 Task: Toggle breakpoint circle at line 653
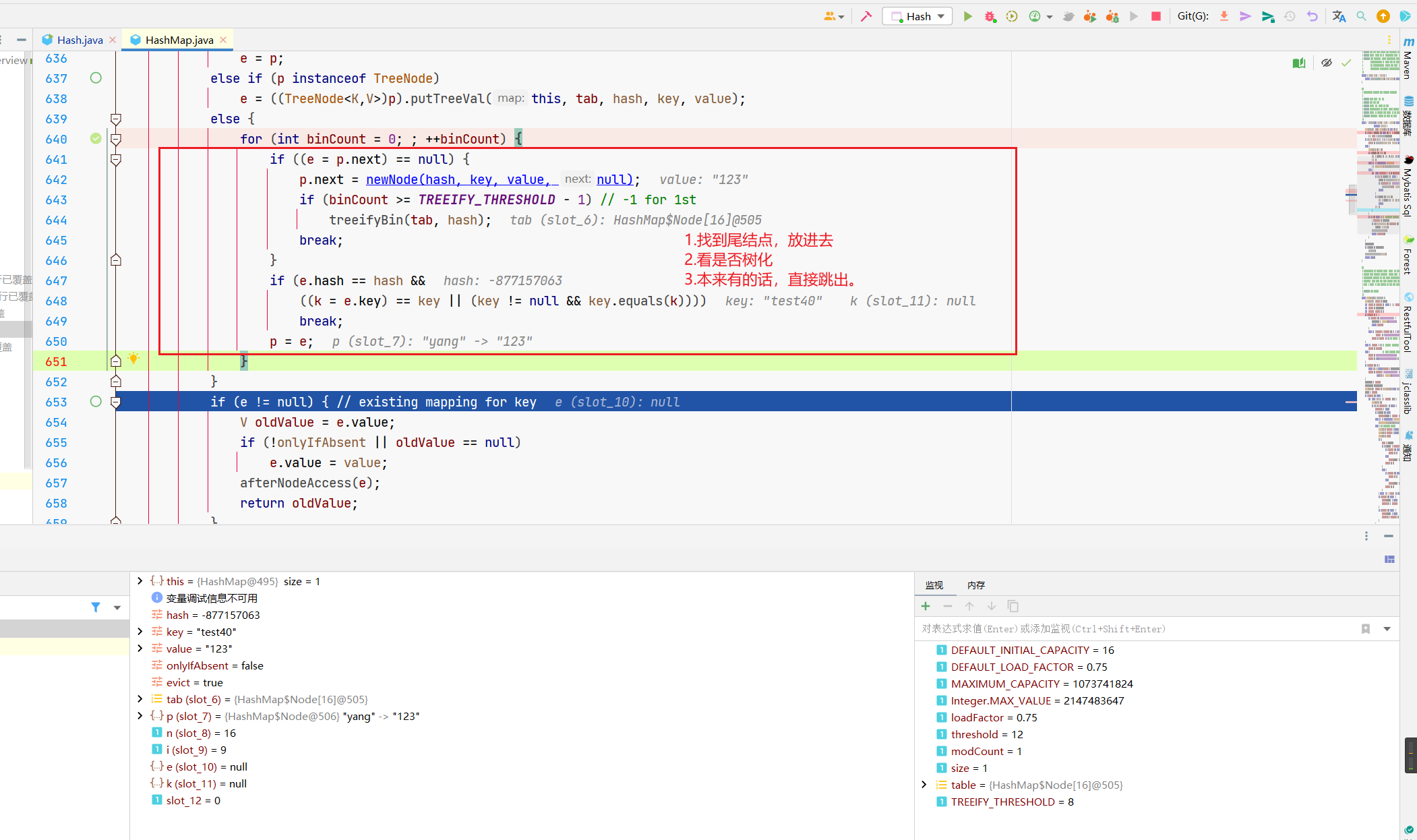click(x=96, y=402)
